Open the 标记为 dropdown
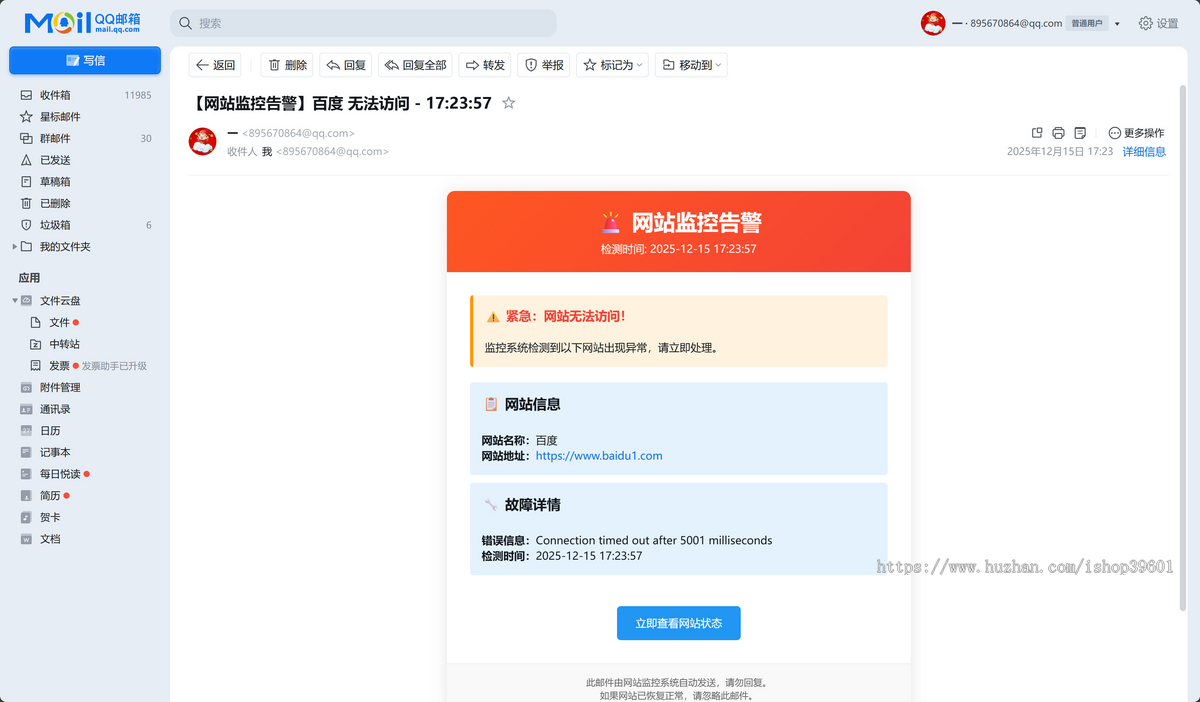The height and width of the screenshot is (702, 1200). click(612, 64)
